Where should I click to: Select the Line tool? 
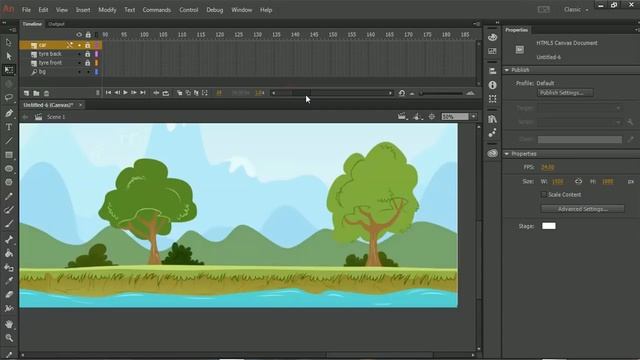(x=9, y=141)
